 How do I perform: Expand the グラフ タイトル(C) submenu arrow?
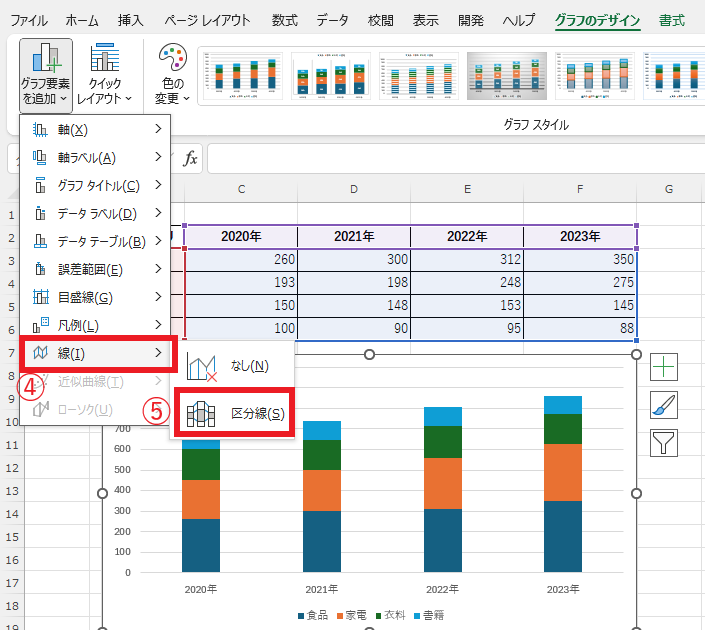pyautogui.click(x=158, y=185)
